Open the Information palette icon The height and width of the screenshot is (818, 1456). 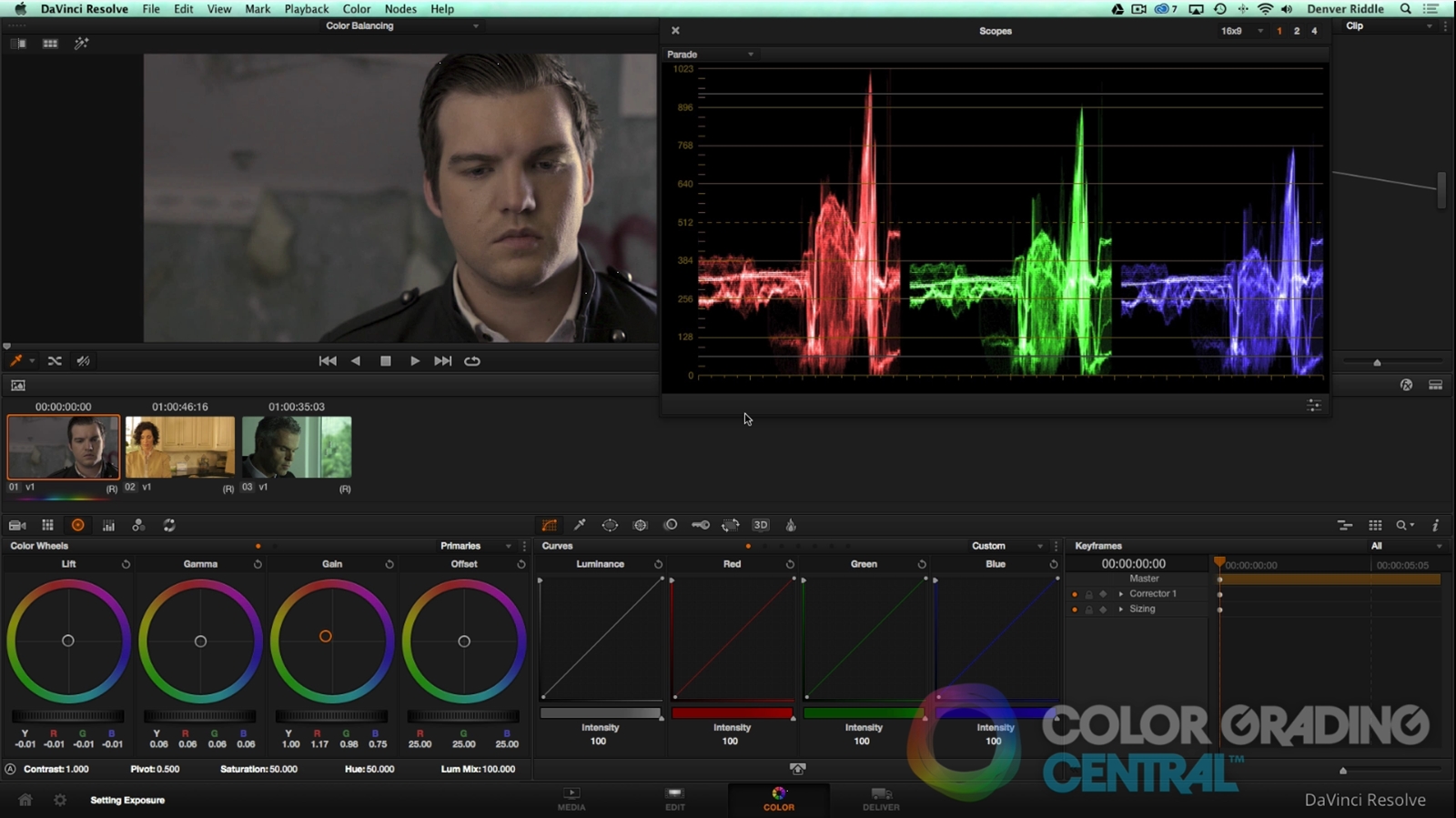pos(1435,525)
